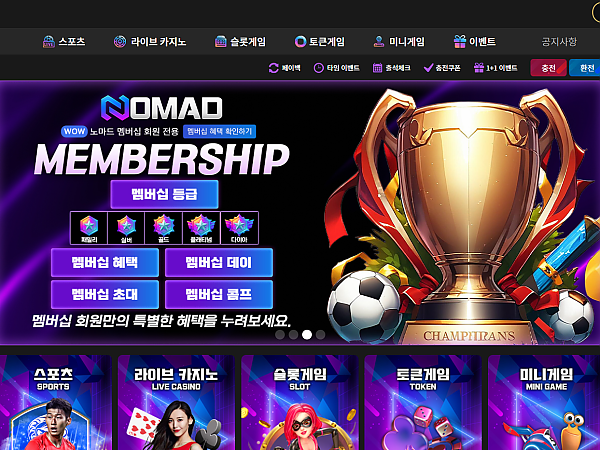Click the 충전쿠폰 checkmark icon
This screenshot has height=450, width=600.
[x=428, y=68]
